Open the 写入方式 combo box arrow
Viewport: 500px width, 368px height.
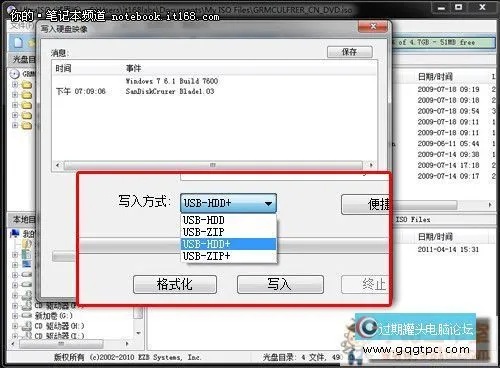click(x=268, y=203)
